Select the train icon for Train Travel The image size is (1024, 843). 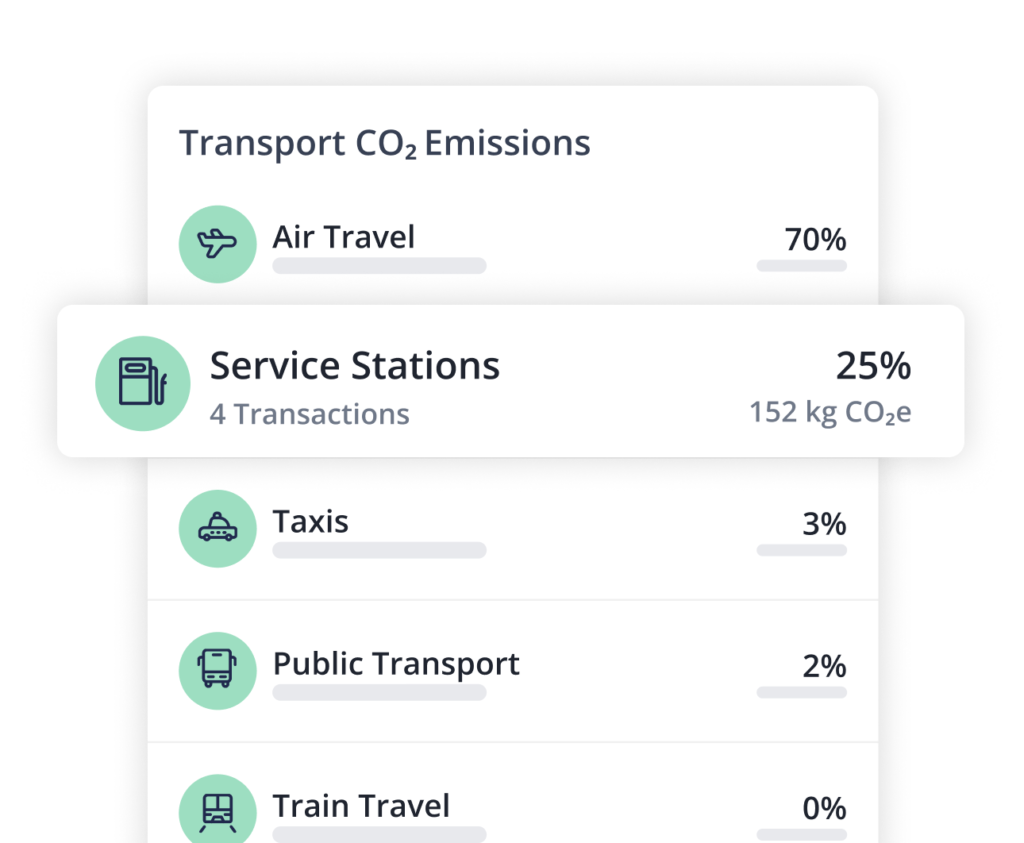point(217,810)
